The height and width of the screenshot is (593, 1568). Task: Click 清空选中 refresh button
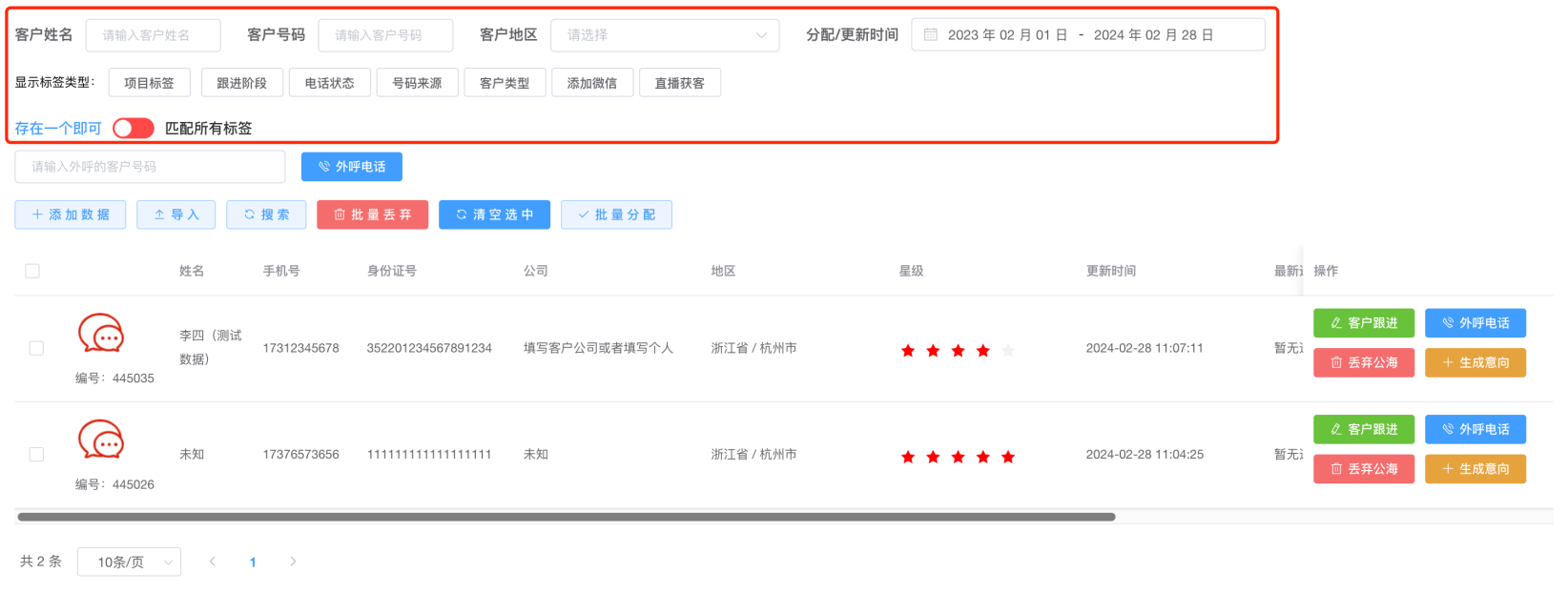[x=494, y=215]
